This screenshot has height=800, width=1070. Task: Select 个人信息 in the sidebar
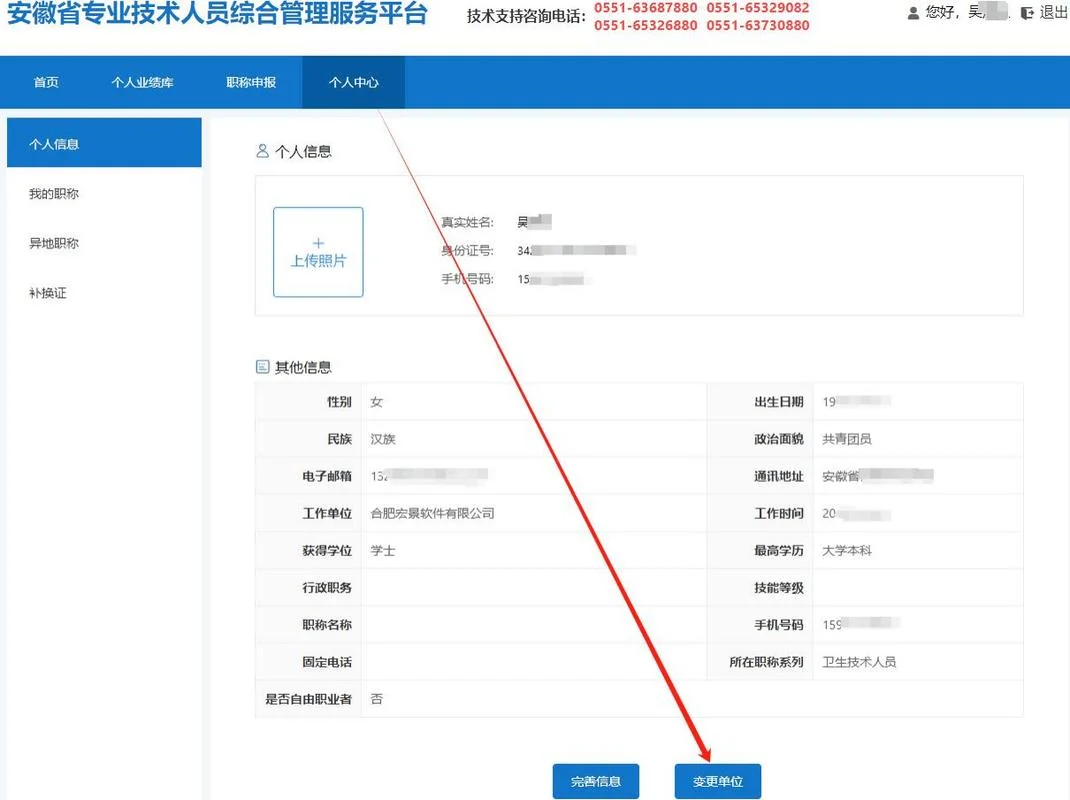click(104, 143)
